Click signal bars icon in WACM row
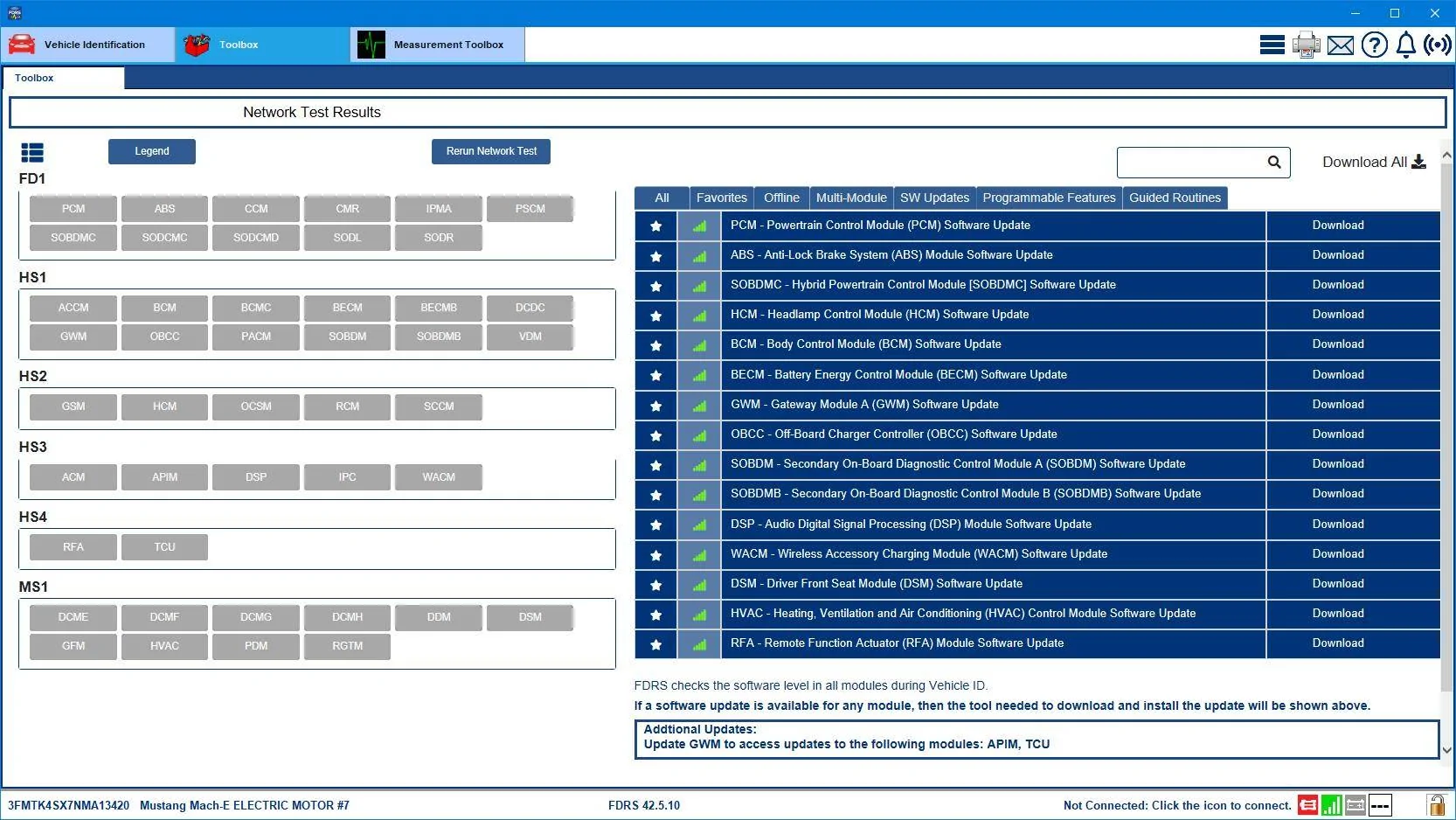Viewport: 1456px width, 820px height. (x=699, y=555)
